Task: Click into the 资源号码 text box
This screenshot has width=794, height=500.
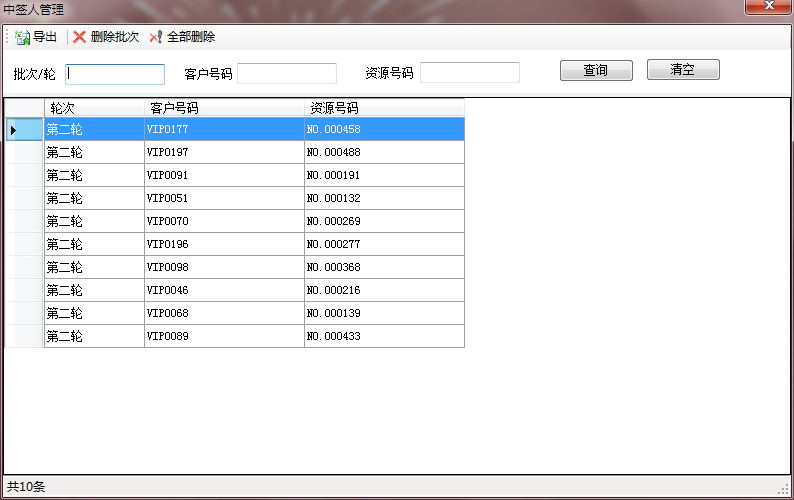Action: coord(470,74)
